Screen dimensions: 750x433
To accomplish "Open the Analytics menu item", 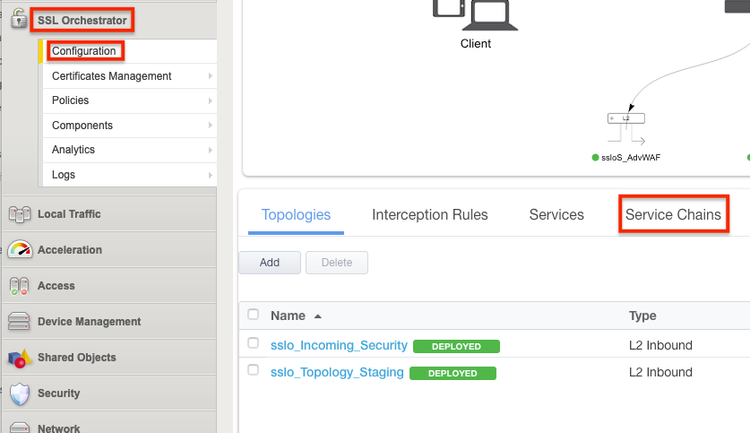I will pyautogui.click(x=129, y=150).
